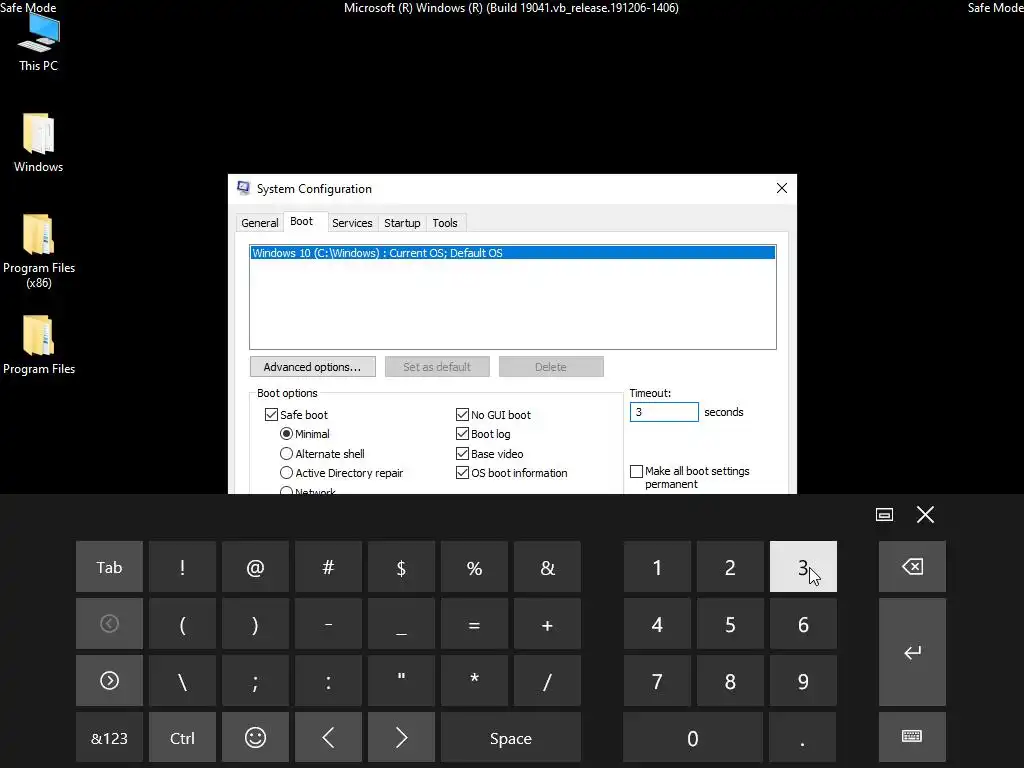Go to next symbols page key
The image size is (1024, 768).
pyautogui.click(x=109, y=680)
